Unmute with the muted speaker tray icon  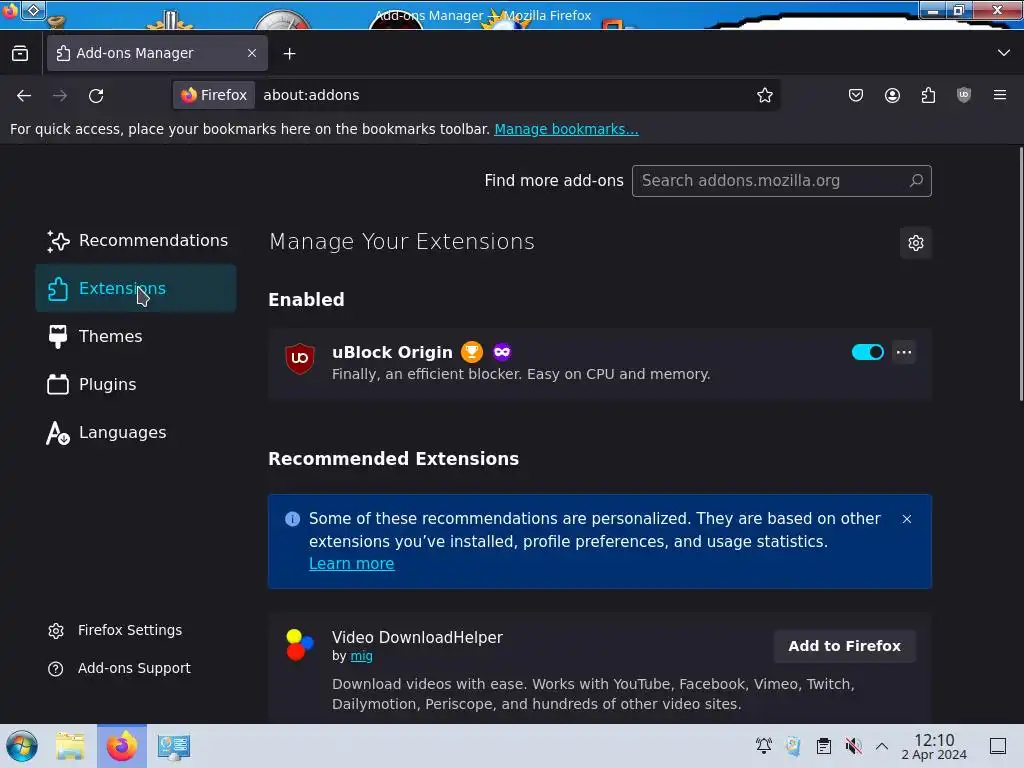853,746
